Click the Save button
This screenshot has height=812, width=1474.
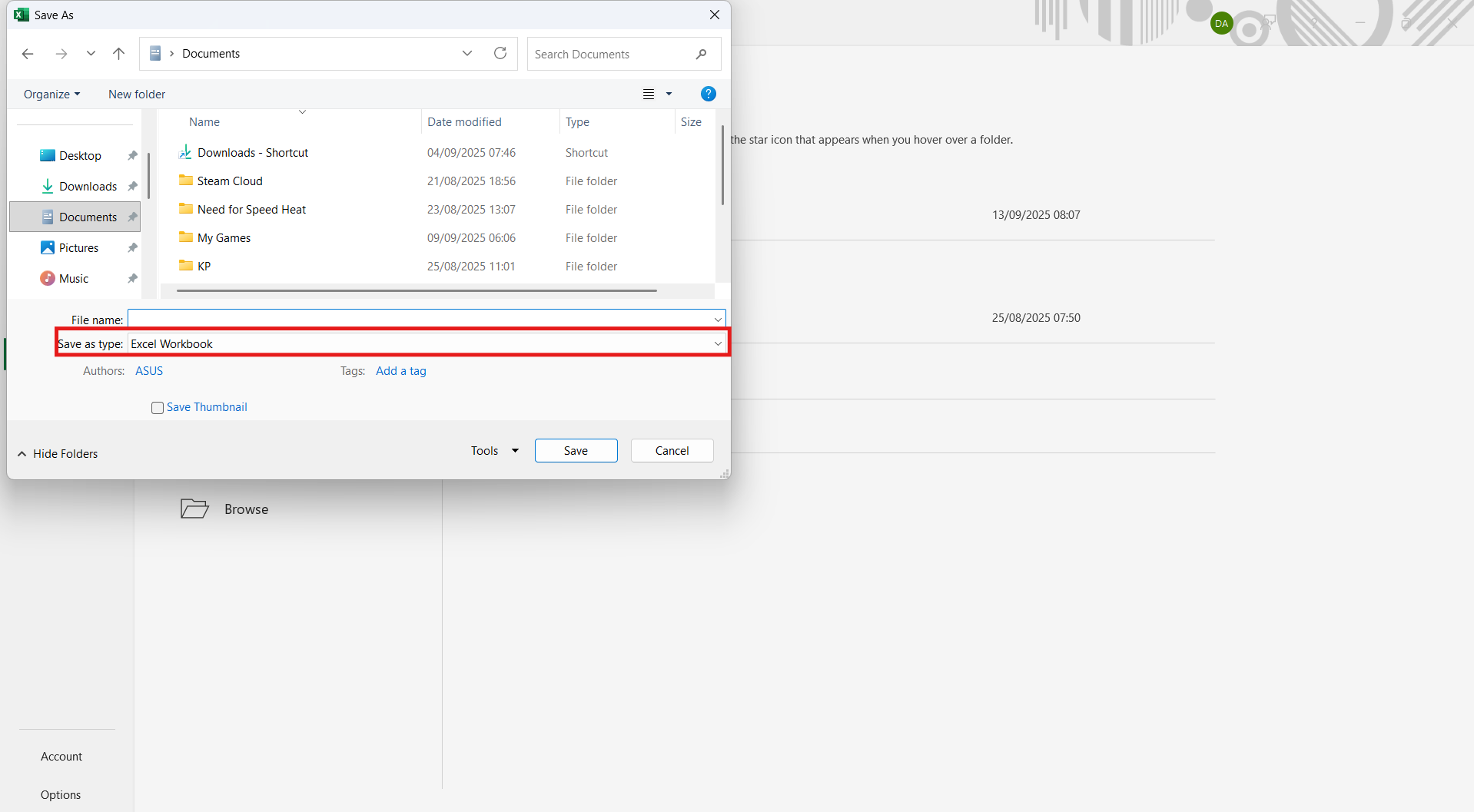[576, 451]
